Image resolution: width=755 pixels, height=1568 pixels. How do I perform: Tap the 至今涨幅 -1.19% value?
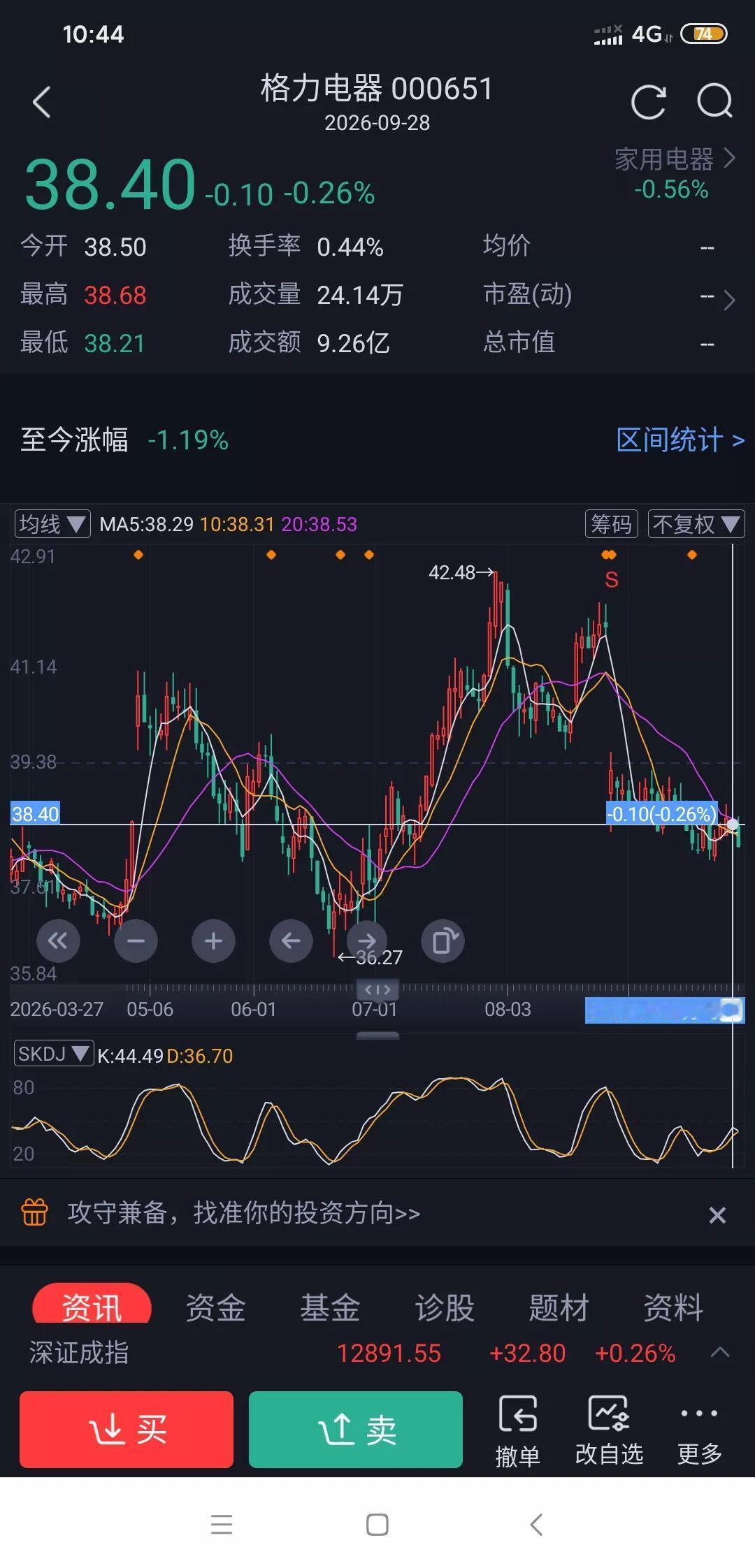point(188,440)
